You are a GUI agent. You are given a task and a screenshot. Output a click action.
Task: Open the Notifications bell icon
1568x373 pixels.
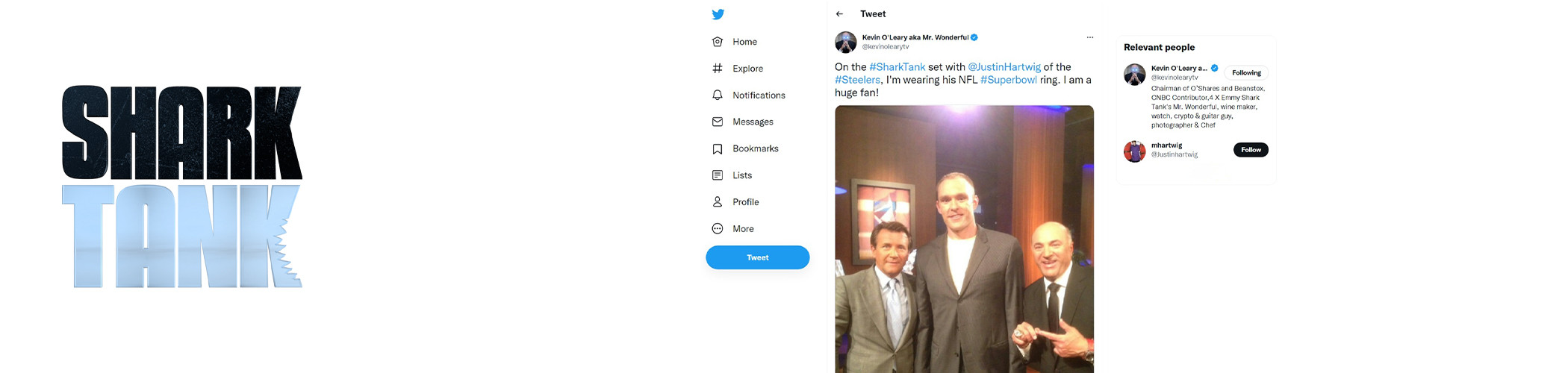718,95
